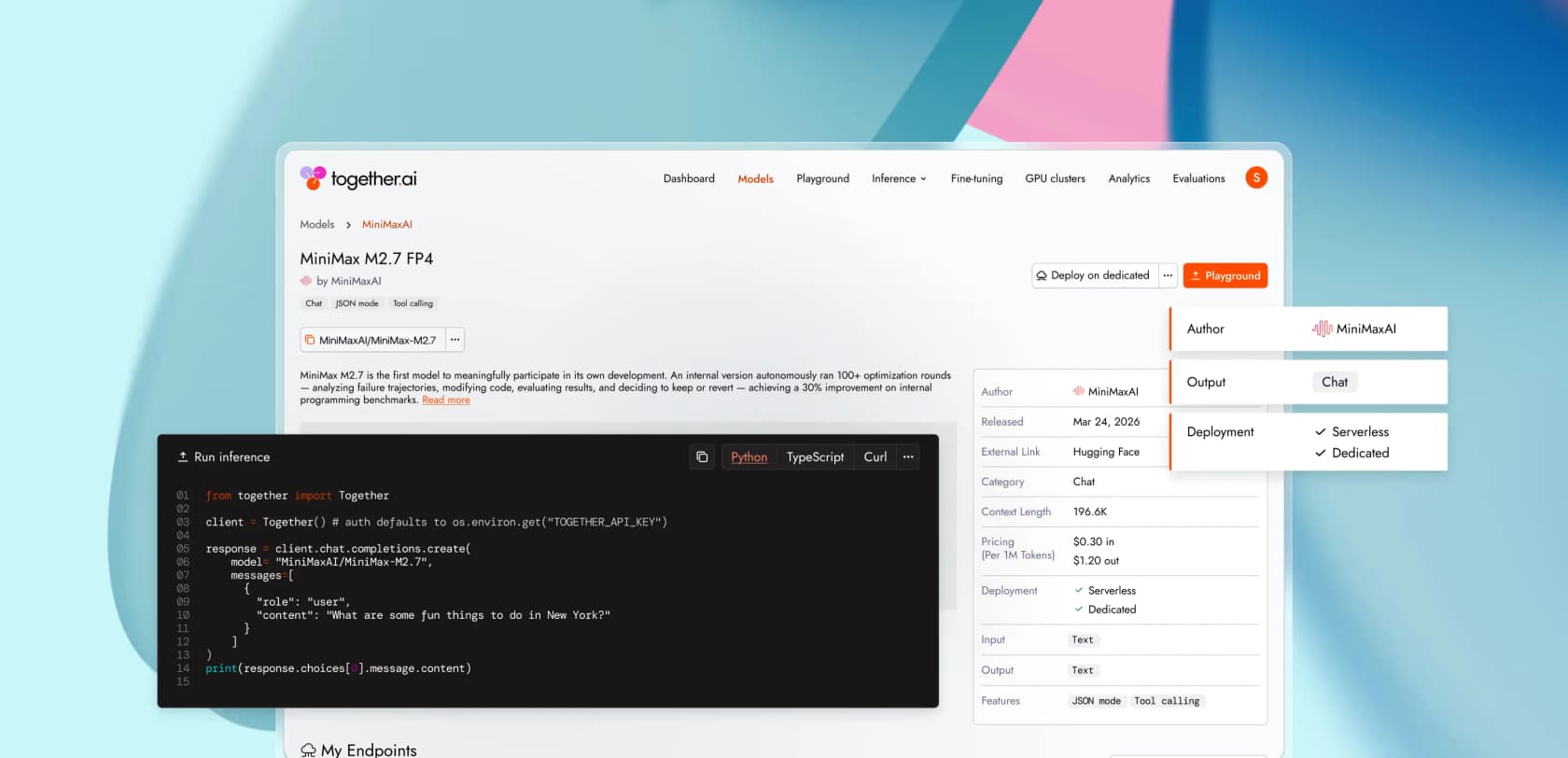
Task: Go to the Playground nav item
Action: pyautogui.click(x=822, y=178)
